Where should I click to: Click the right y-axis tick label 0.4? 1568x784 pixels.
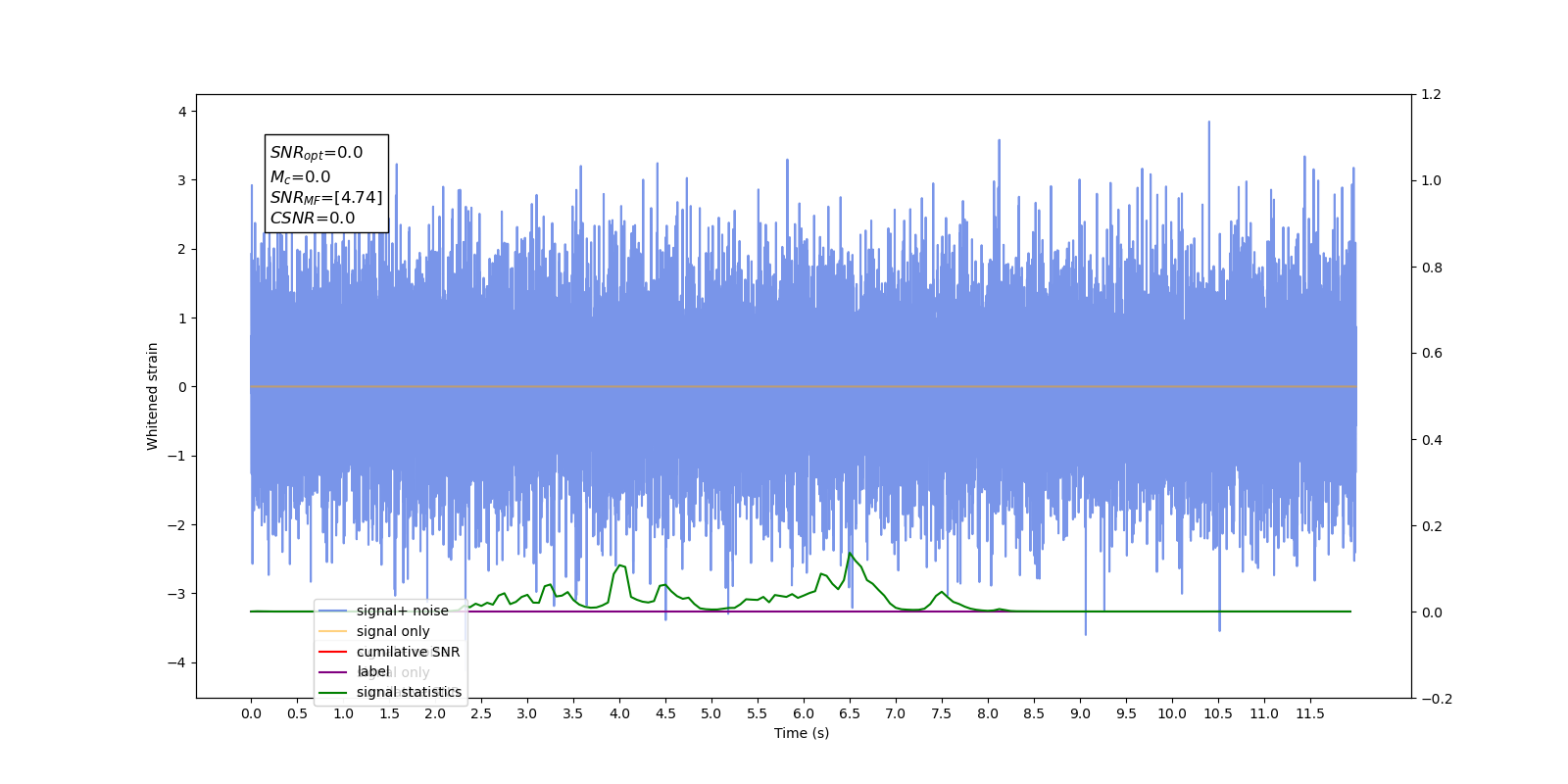click(x=1432, y=440)
